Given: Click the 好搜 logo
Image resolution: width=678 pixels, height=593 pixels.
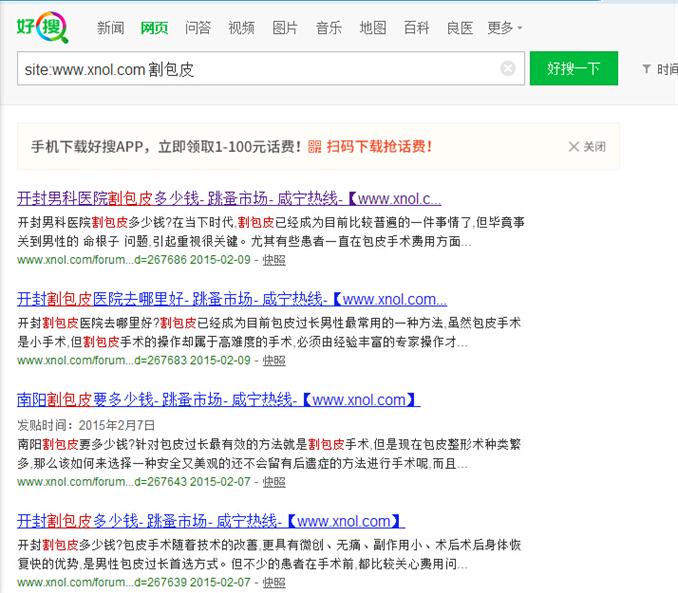Looking at the screenshot, I should [x=42, y=27].
